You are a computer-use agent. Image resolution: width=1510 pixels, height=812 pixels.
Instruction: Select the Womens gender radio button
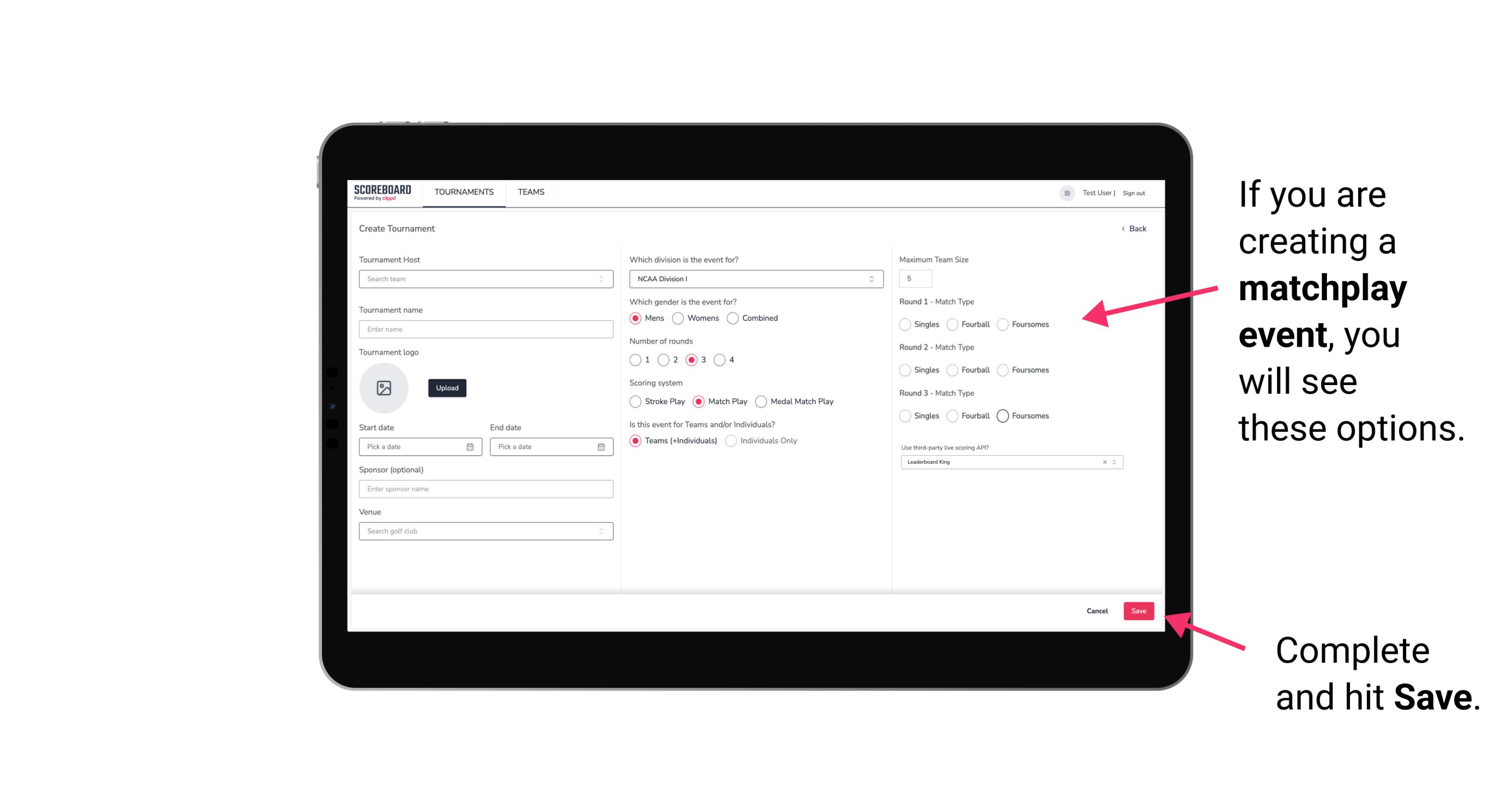679,318
